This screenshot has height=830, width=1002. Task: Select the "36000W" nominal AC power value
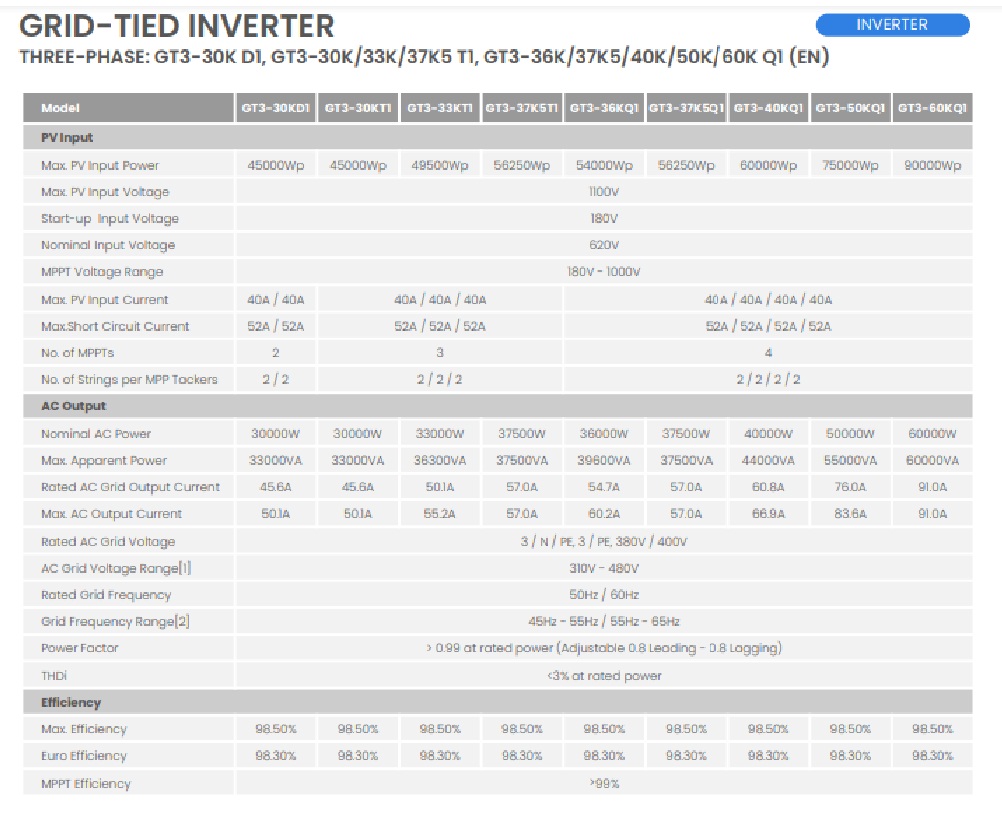[x=604, y=434]
